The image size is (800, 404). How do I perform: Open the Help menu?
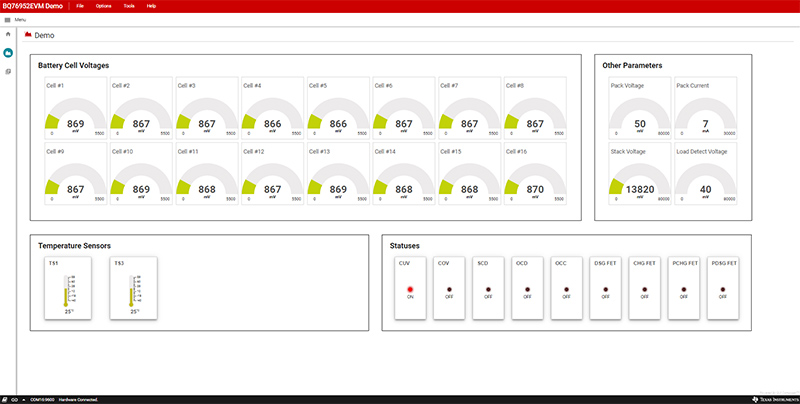(x=152, y=6)
